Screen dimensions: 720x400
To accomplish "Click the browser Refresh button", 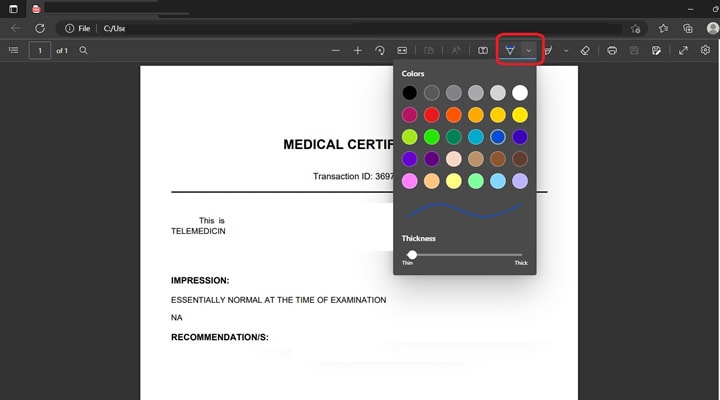I will pos(40,28).
